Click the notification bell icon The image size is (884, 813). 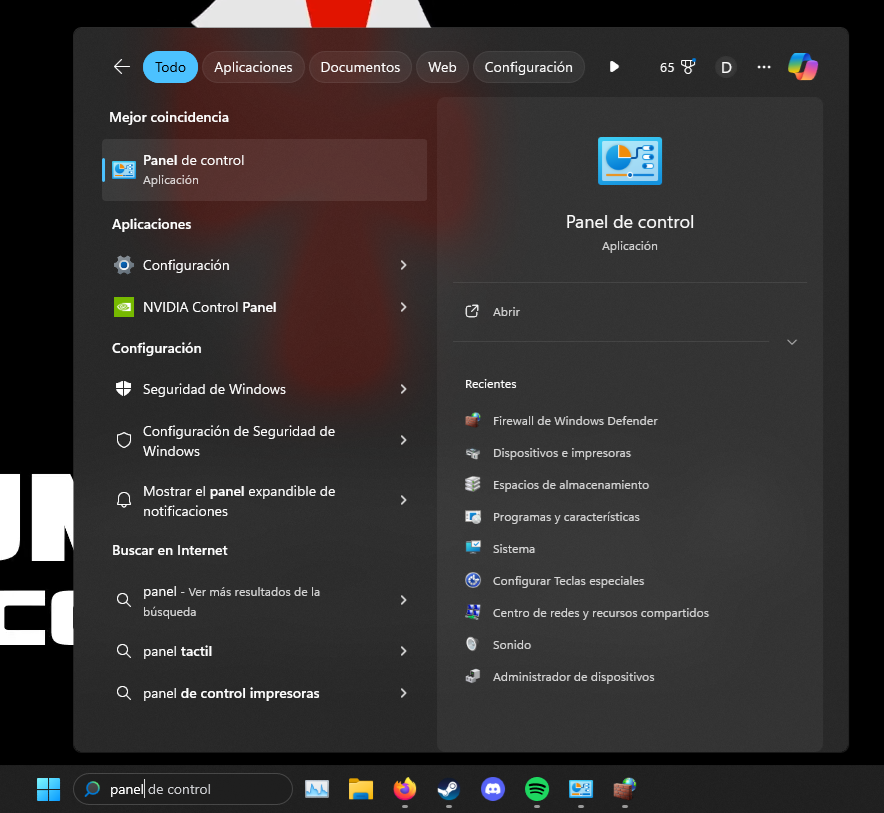pyautogui.click(x=123, y=500)
